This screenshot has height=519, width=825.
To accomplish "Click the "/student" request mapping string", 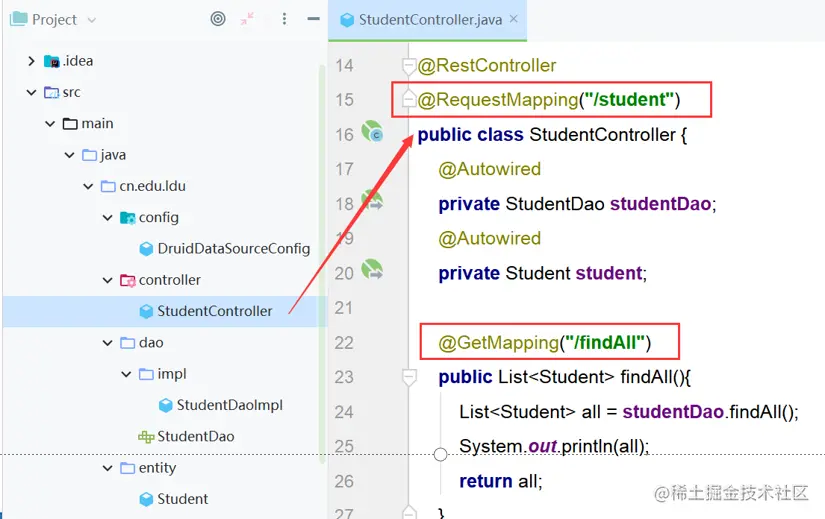I will (627, 99).
